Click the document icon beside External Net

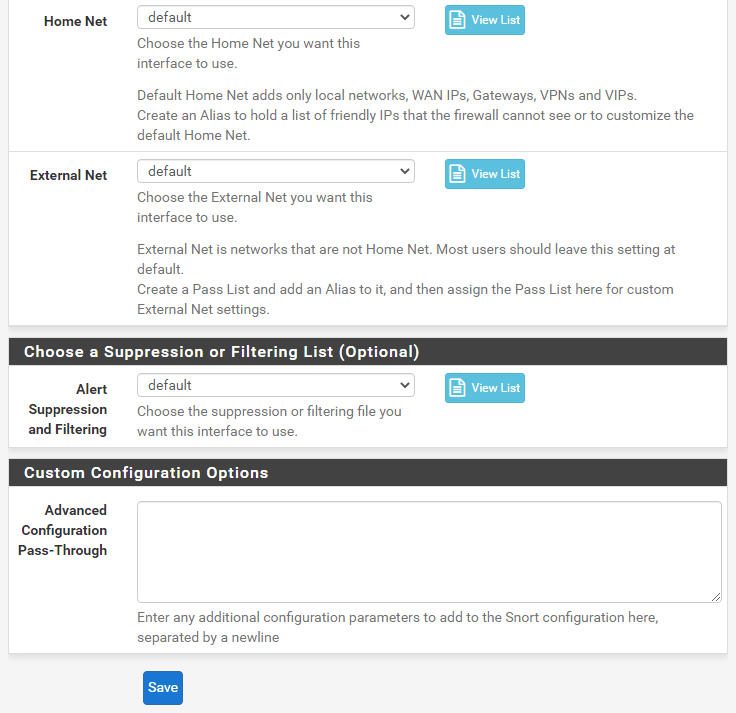coord(458,174)
